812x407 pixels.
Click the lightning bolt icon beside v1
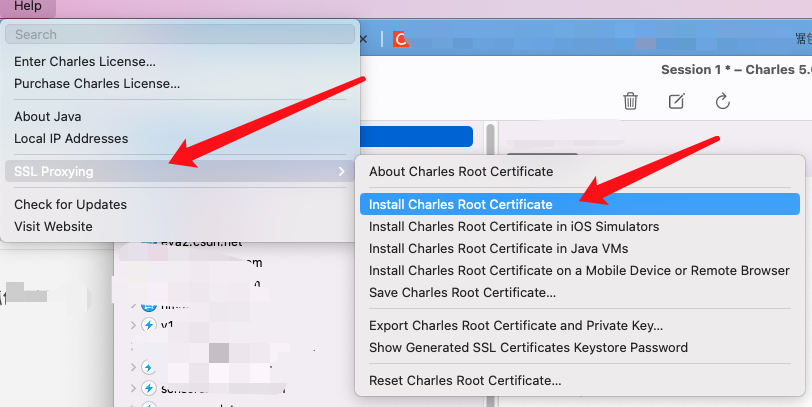[x=149, y=325]
